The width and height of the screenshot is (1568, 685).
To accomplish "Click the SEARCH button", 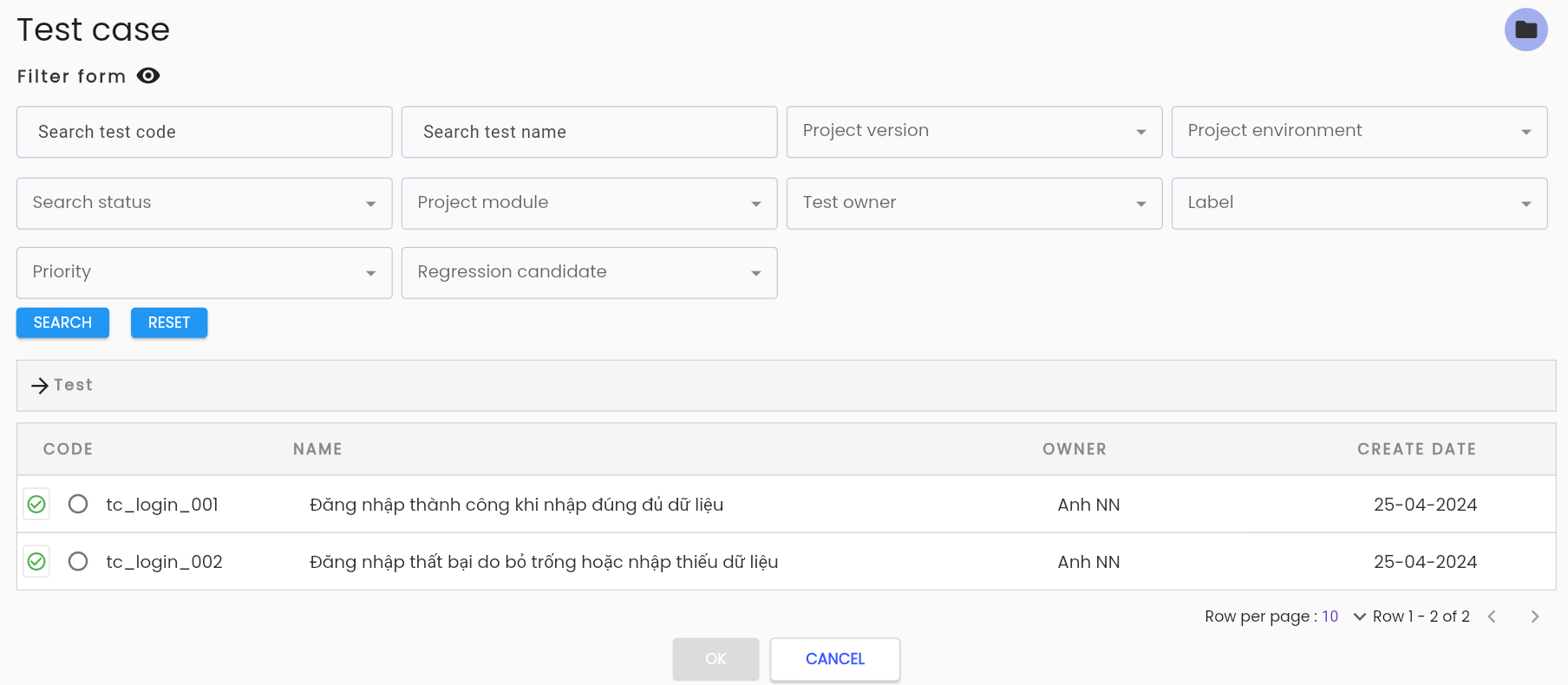I will pos(62,323).
